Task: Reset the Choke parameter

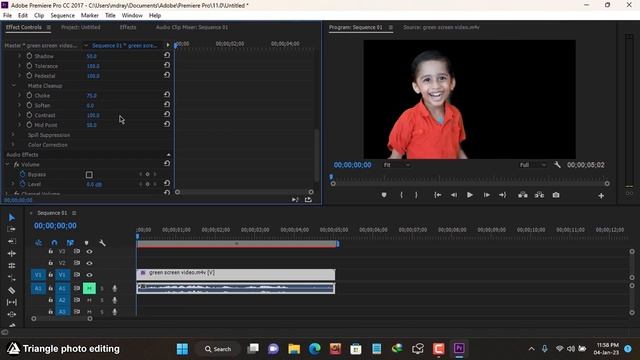Action: 167,95
